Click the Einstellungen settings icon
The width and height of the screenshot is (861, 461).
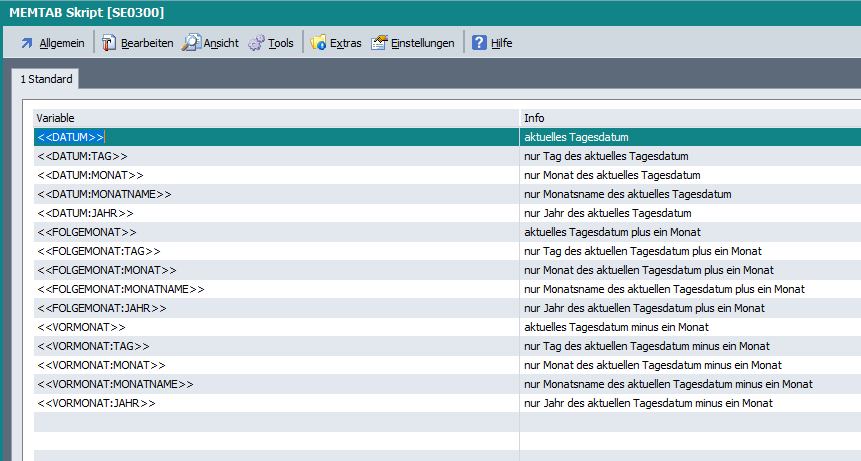pos(379,43)
